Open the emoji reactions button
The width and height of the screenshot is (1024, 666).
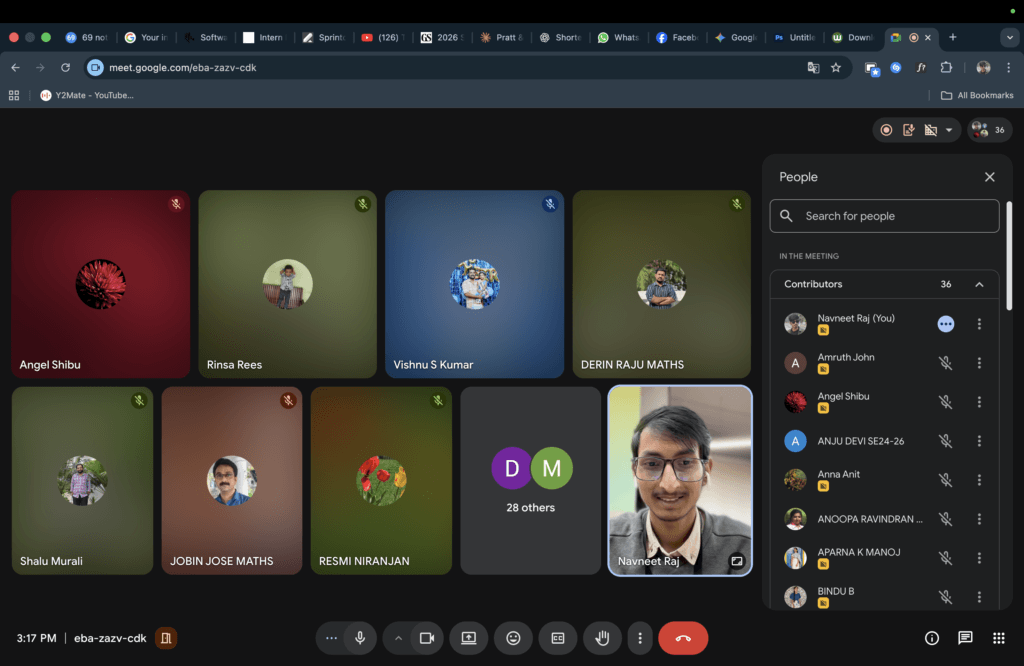513,638
